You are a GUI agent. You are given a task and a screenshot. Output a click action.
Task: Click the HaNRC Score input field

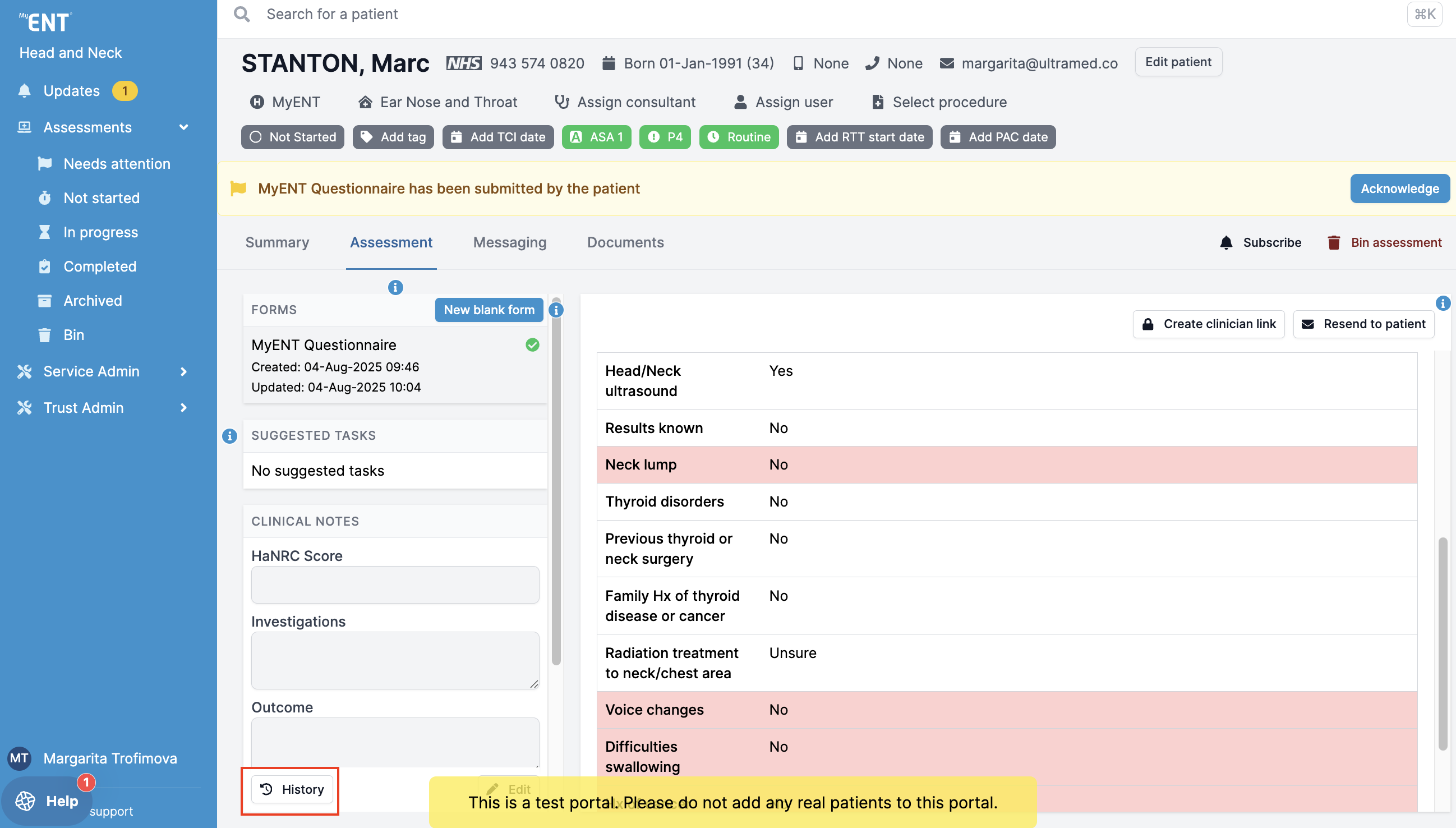[395, 585]
